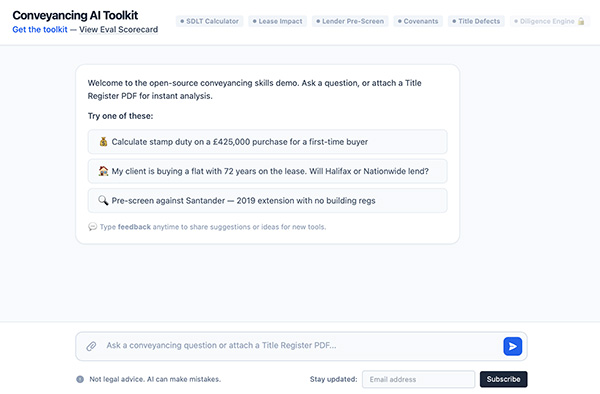Click the money bag emoji icon
The image size is (600, 394).
[x=103, y=142]
